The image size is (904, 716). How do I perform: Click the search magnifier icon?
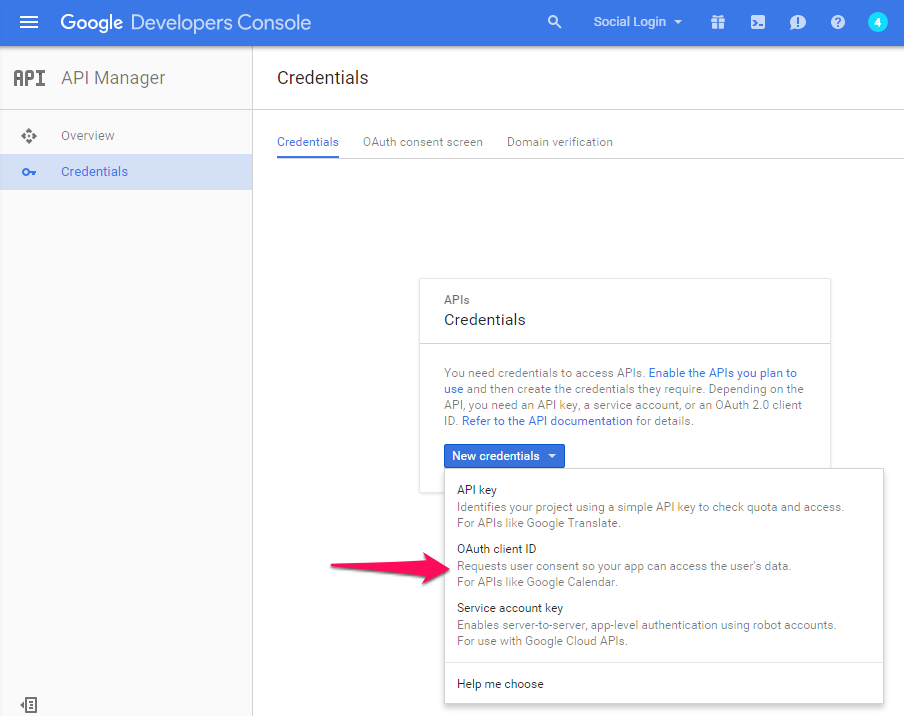[x=554, y=22]
